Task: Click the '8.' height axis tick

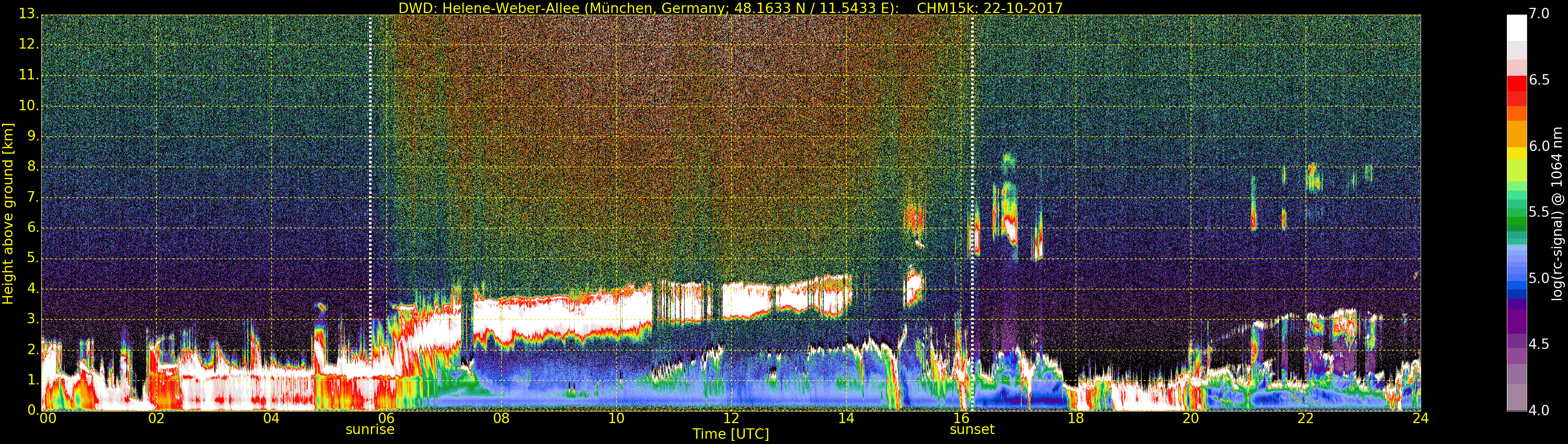Action: pos(33,166)
